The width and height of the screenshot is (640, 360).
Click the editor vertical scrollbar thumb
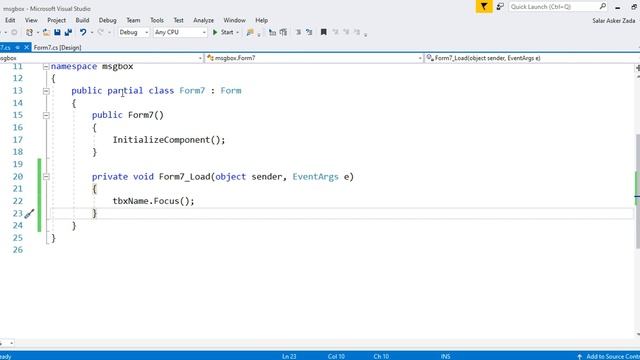[637, 191]
